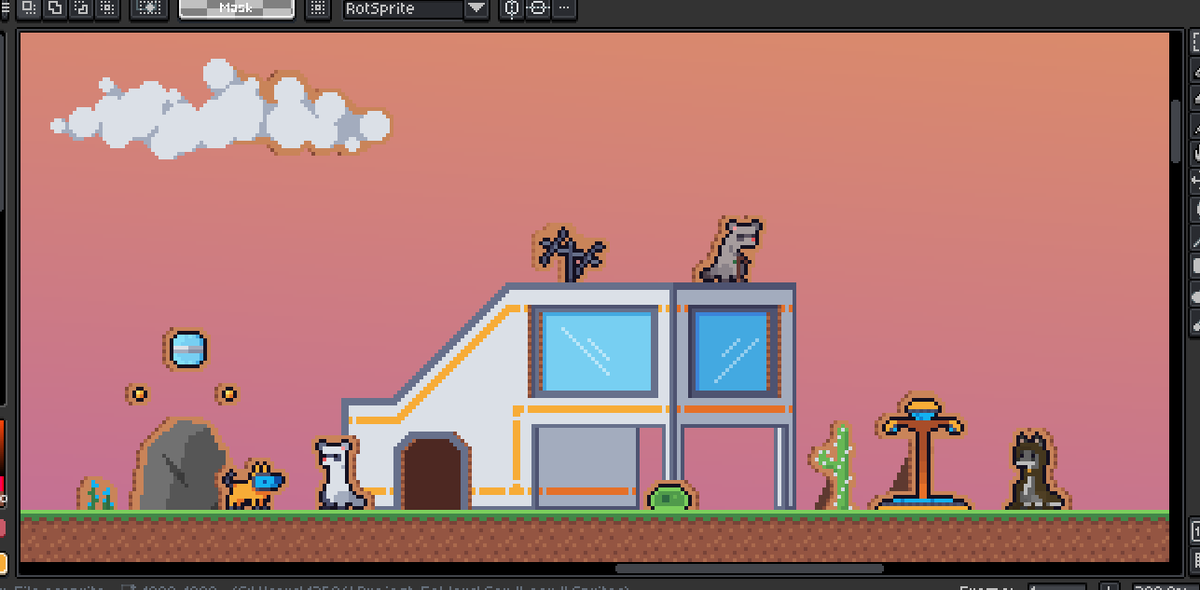Select the Move tool in right toolbar
Viewport: 1200px width, 590px height.
coord(1194,182)
